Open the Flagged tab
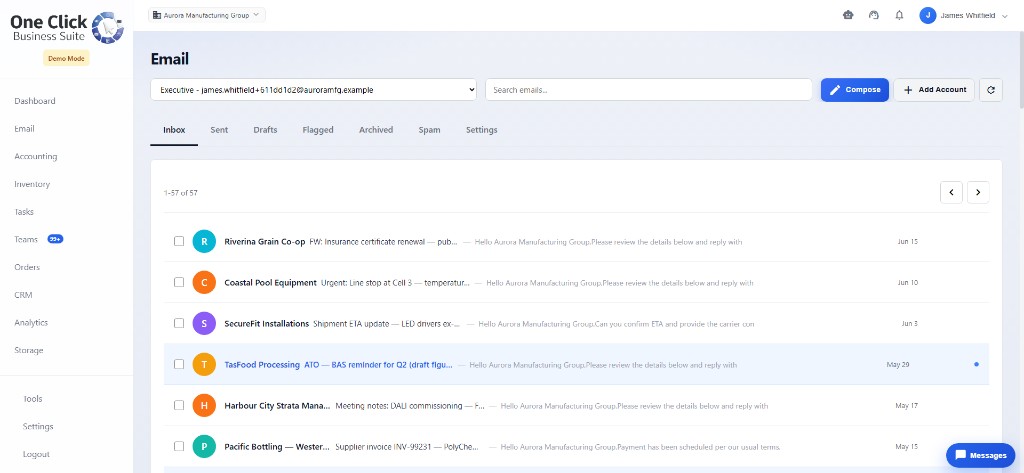The height and width of the screenshot is (473, 1024). click(x=318, y=130)
